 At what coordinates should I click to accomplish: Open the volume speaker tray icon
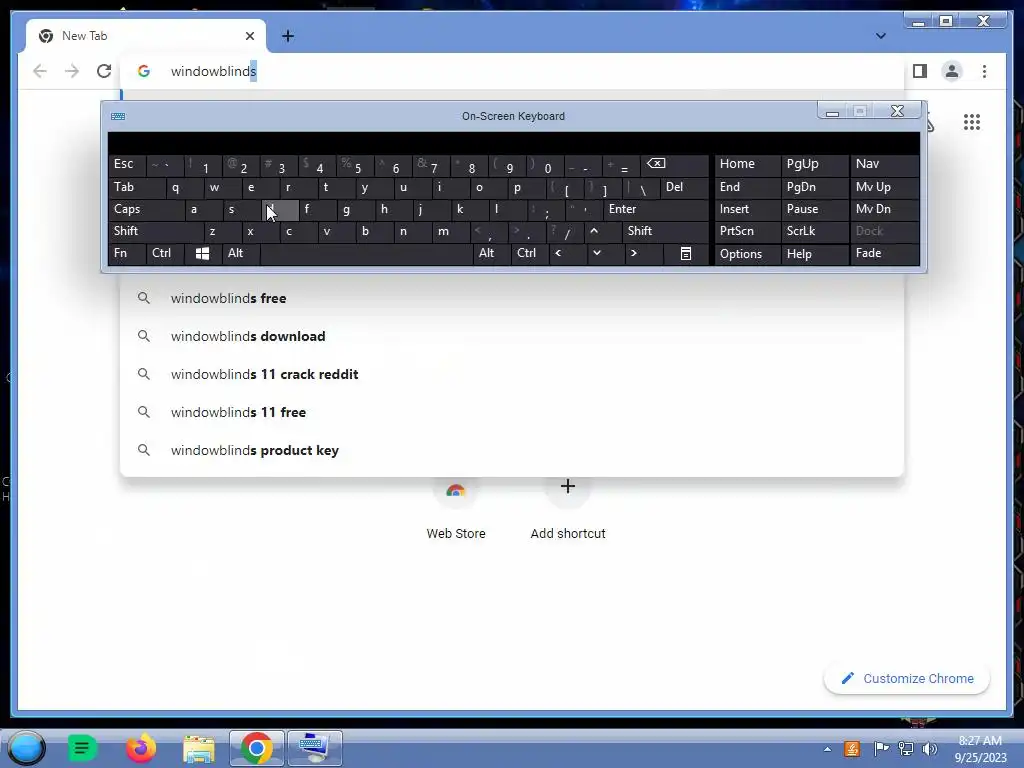(929, 749)
